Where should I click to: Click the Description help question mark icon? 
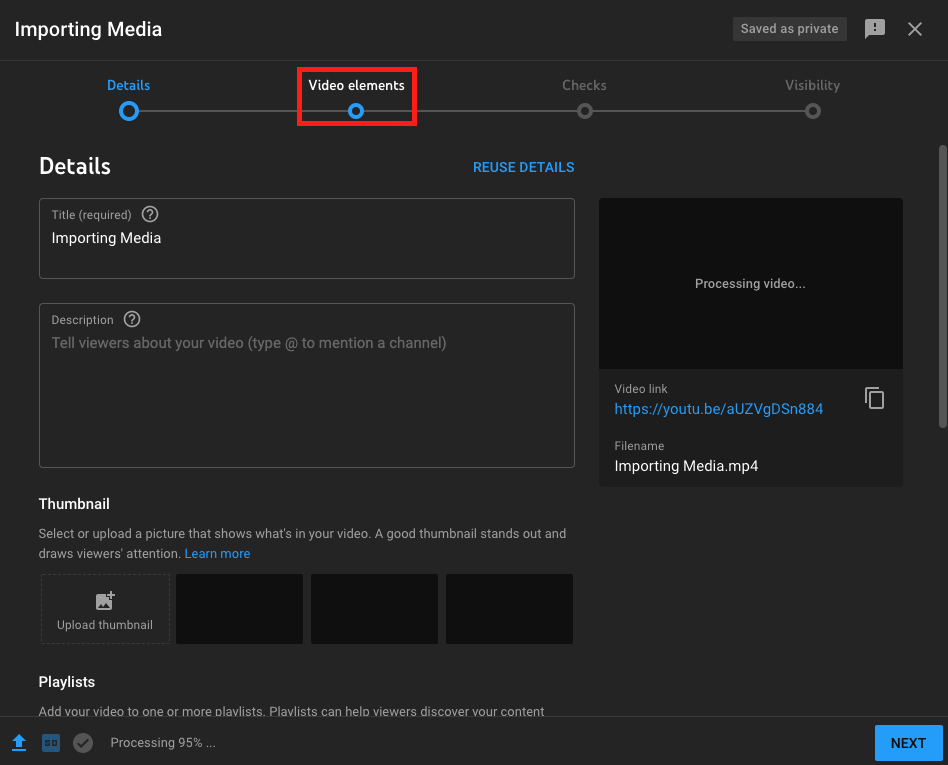pos(132,319)
